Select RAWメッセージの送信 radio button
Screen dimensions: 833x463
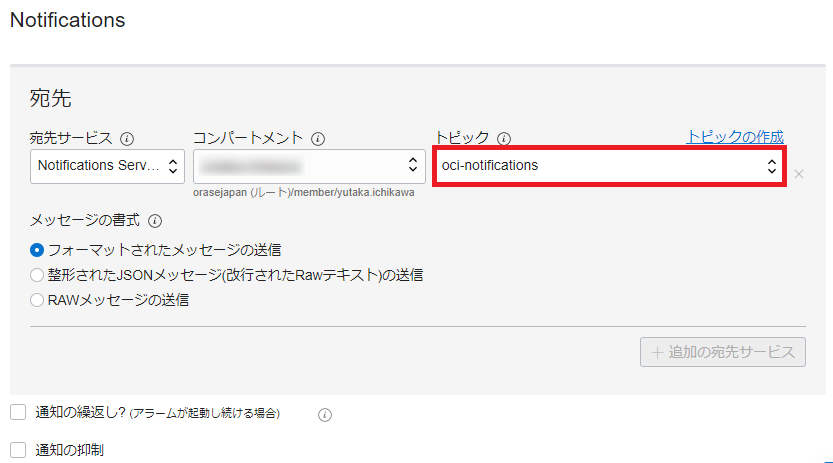(x=37, y=299)
